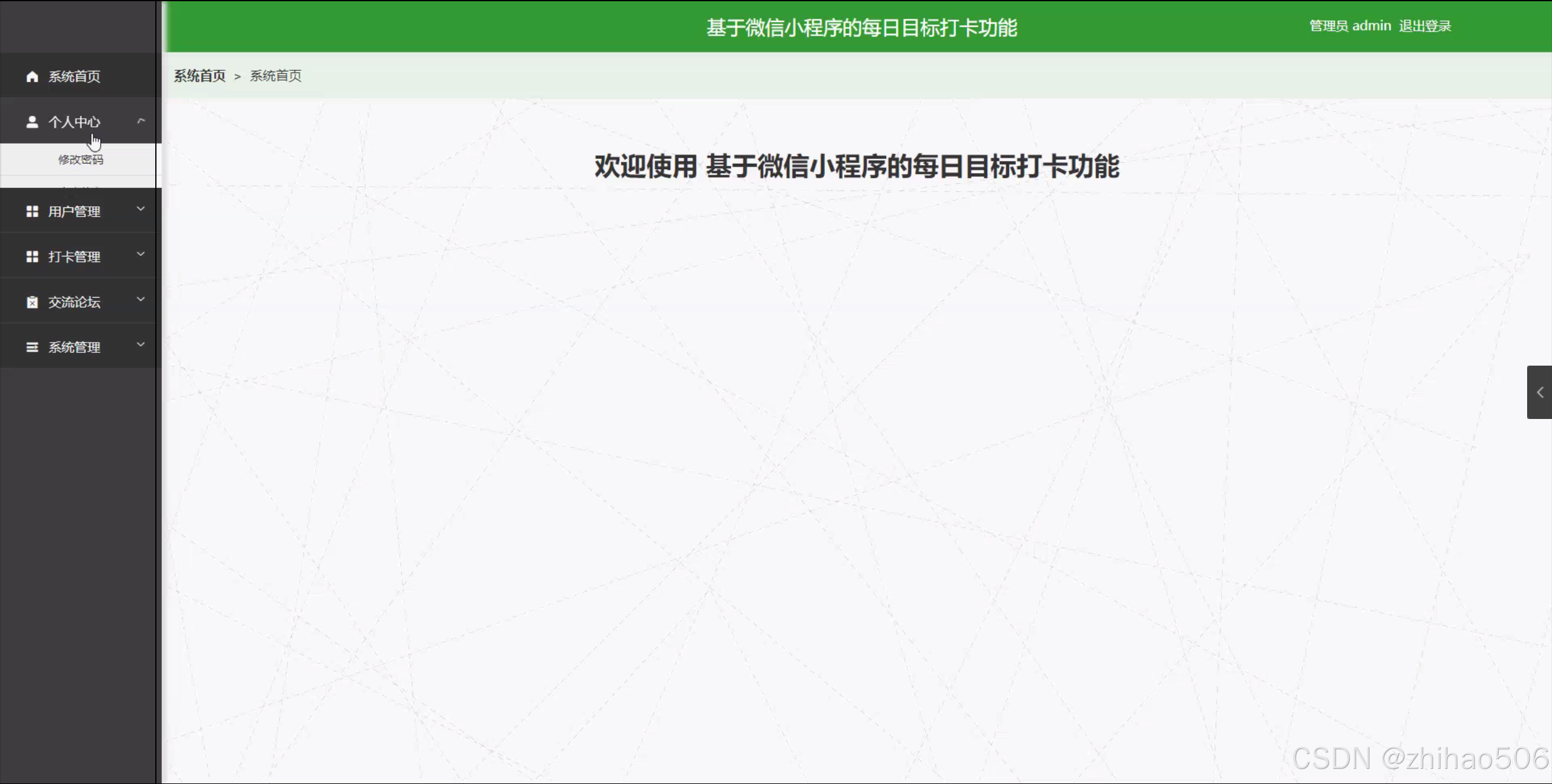
Task: Expand the 交流论坛 chevron
Action: coord(141,300)
